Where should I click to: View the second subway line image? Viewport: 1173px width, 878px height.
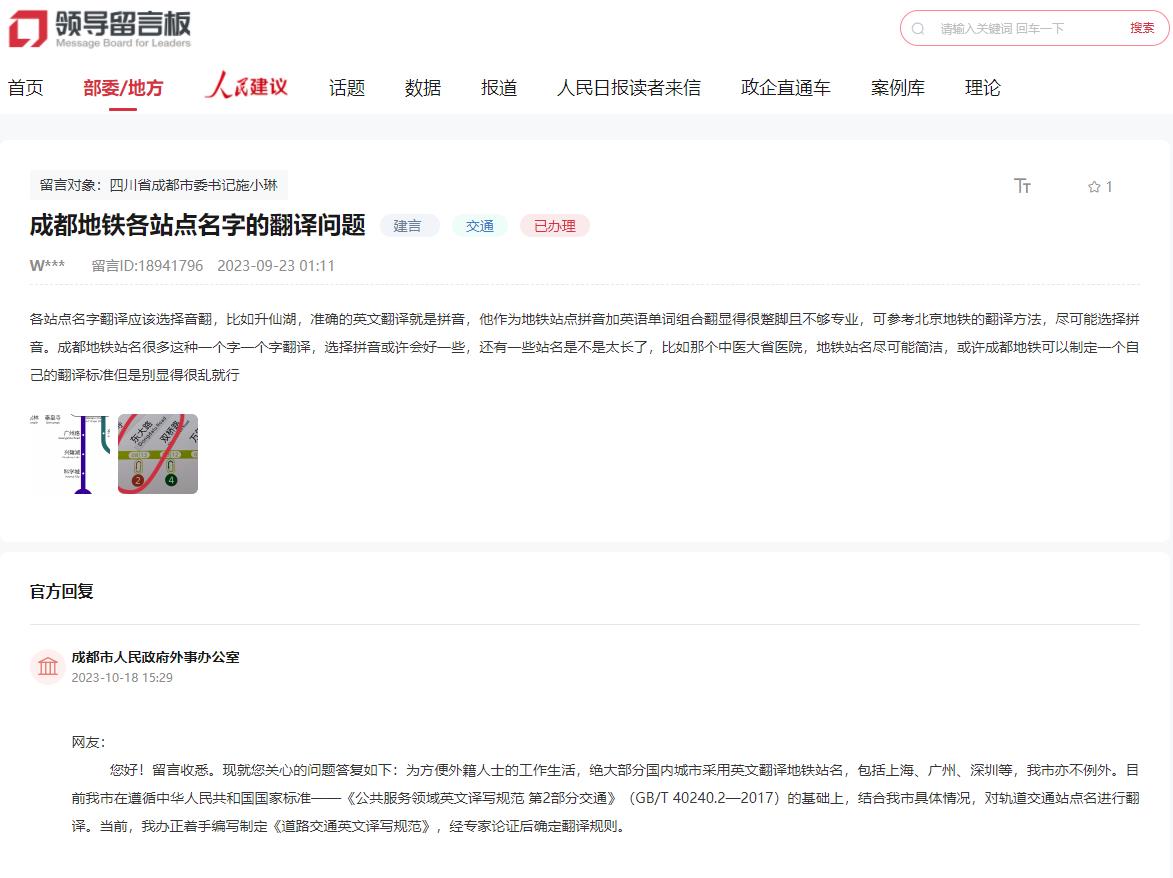157,454
